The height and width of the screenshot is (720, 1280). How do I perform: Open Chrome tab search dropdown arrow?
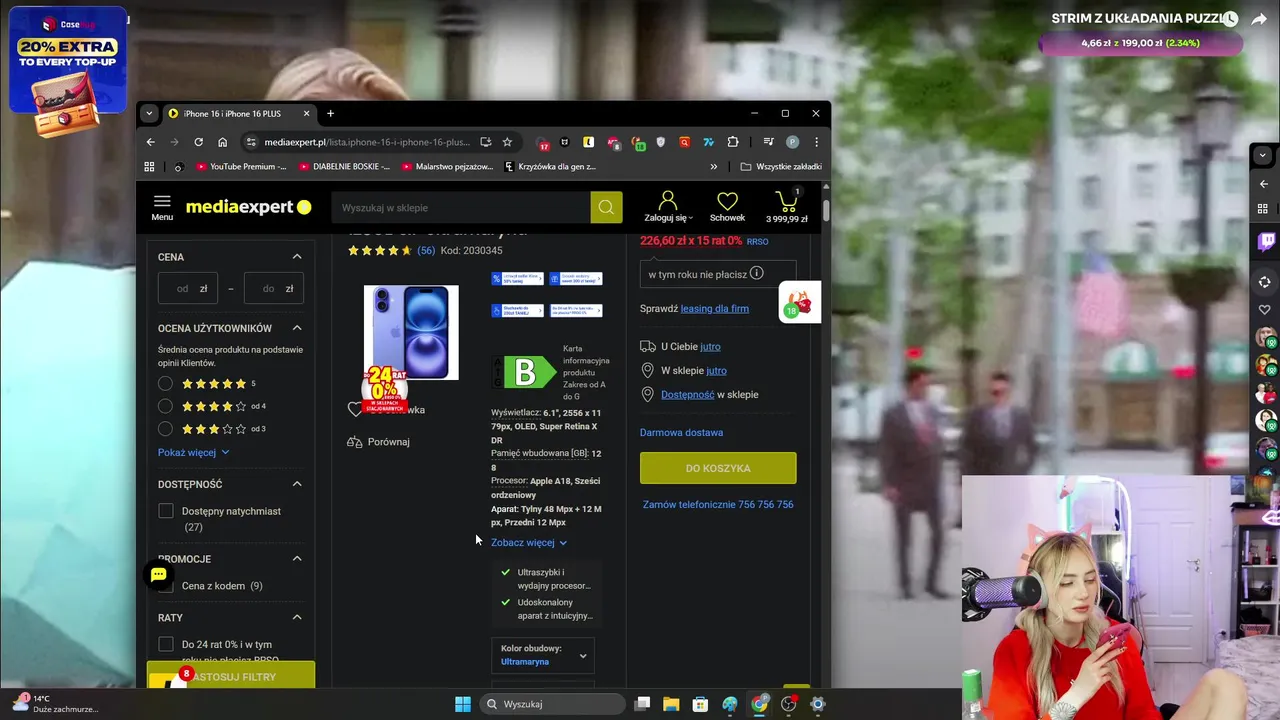click(149, 113)
